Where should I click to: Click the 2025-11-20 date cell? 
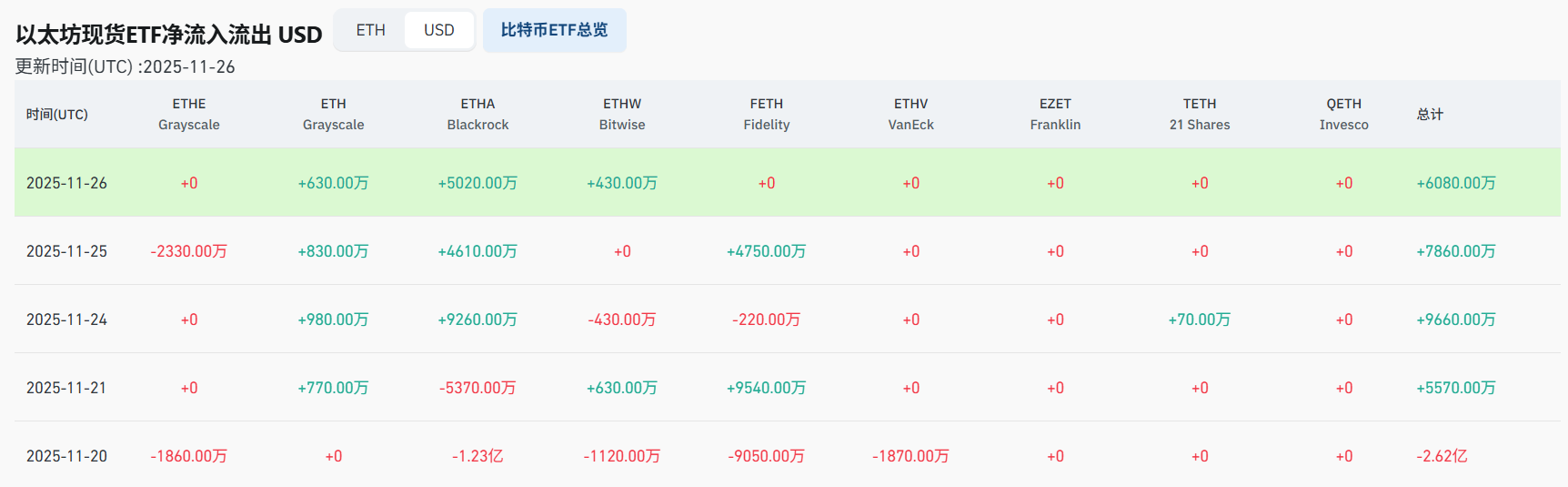[66, 456]
